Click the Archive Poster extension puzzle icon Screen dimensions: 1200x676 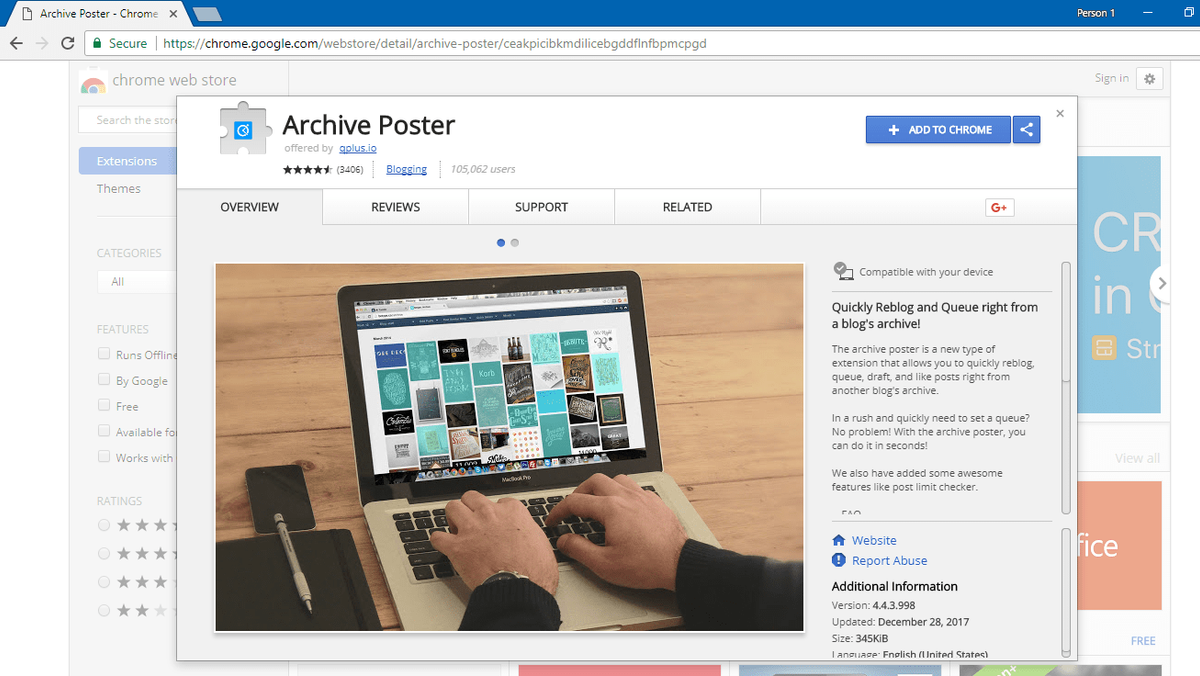tap(245, 129)
